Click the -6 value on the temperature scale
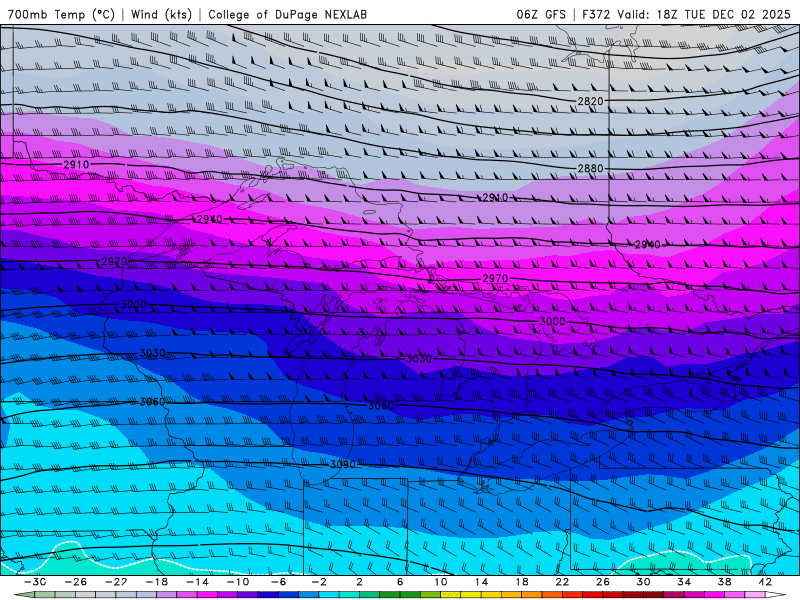This screenshot has height=600, width=800. pos(279,582)
